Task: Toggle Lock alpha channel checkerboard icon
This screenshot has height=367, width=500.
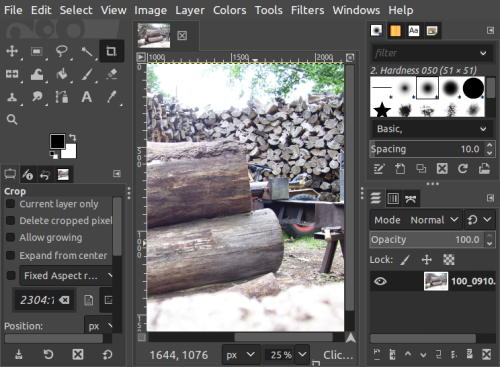Action: point(449,260)
